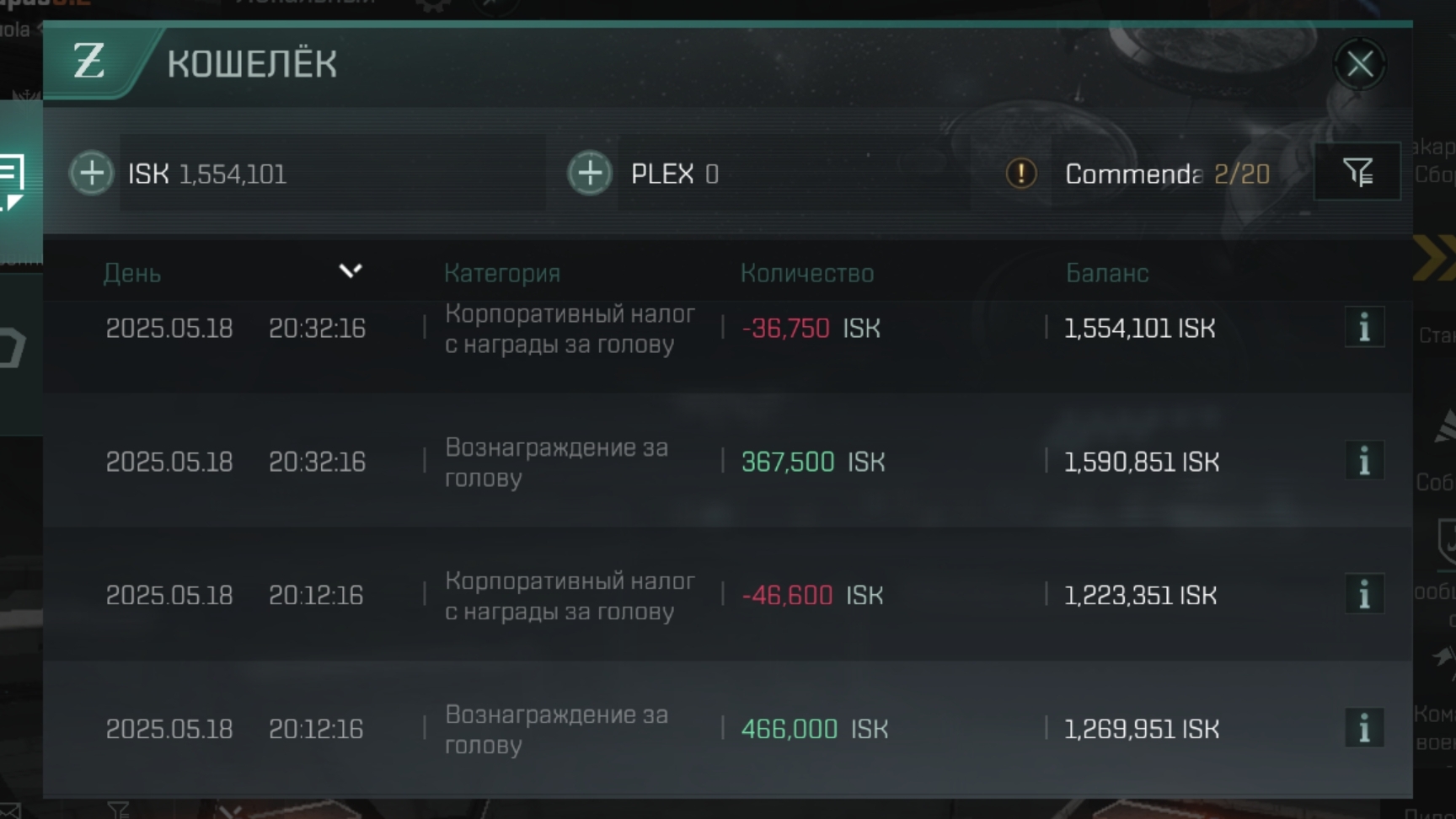Show info for the -46,600 ISK transaction
The width and height of the screenshot is (1456, 819).
(x=1364, y=595)
